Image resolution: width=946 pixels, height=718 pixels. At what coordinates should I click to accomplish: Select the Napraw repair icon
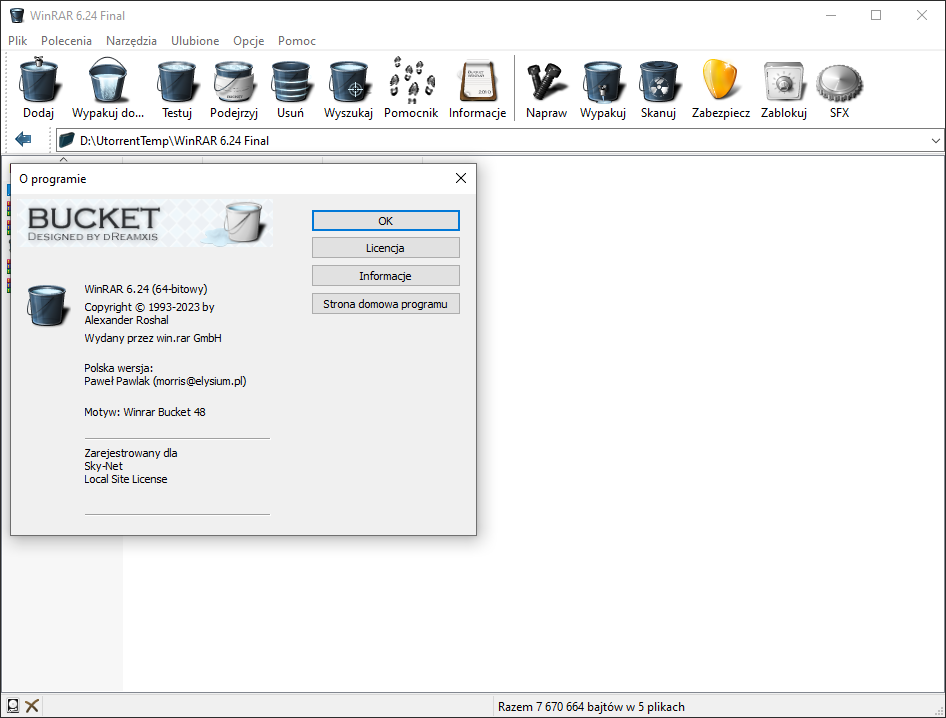547,80
